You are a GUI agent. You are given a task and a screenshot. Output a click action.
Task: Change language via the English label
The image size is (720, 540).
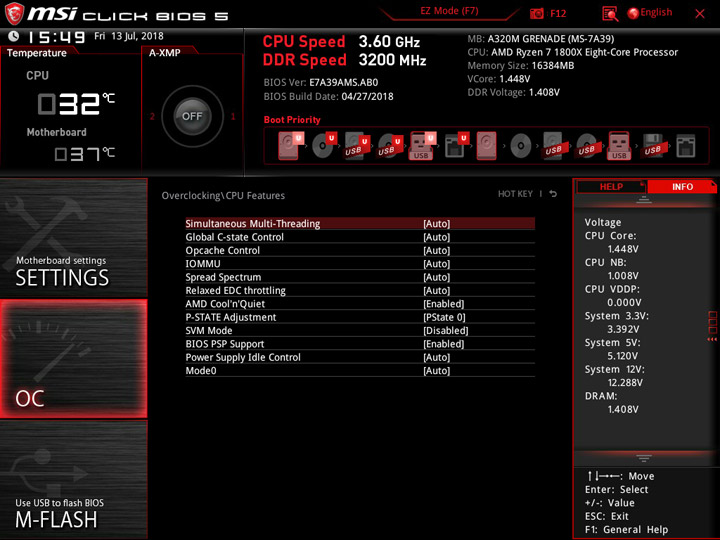[x=656, y=12]
